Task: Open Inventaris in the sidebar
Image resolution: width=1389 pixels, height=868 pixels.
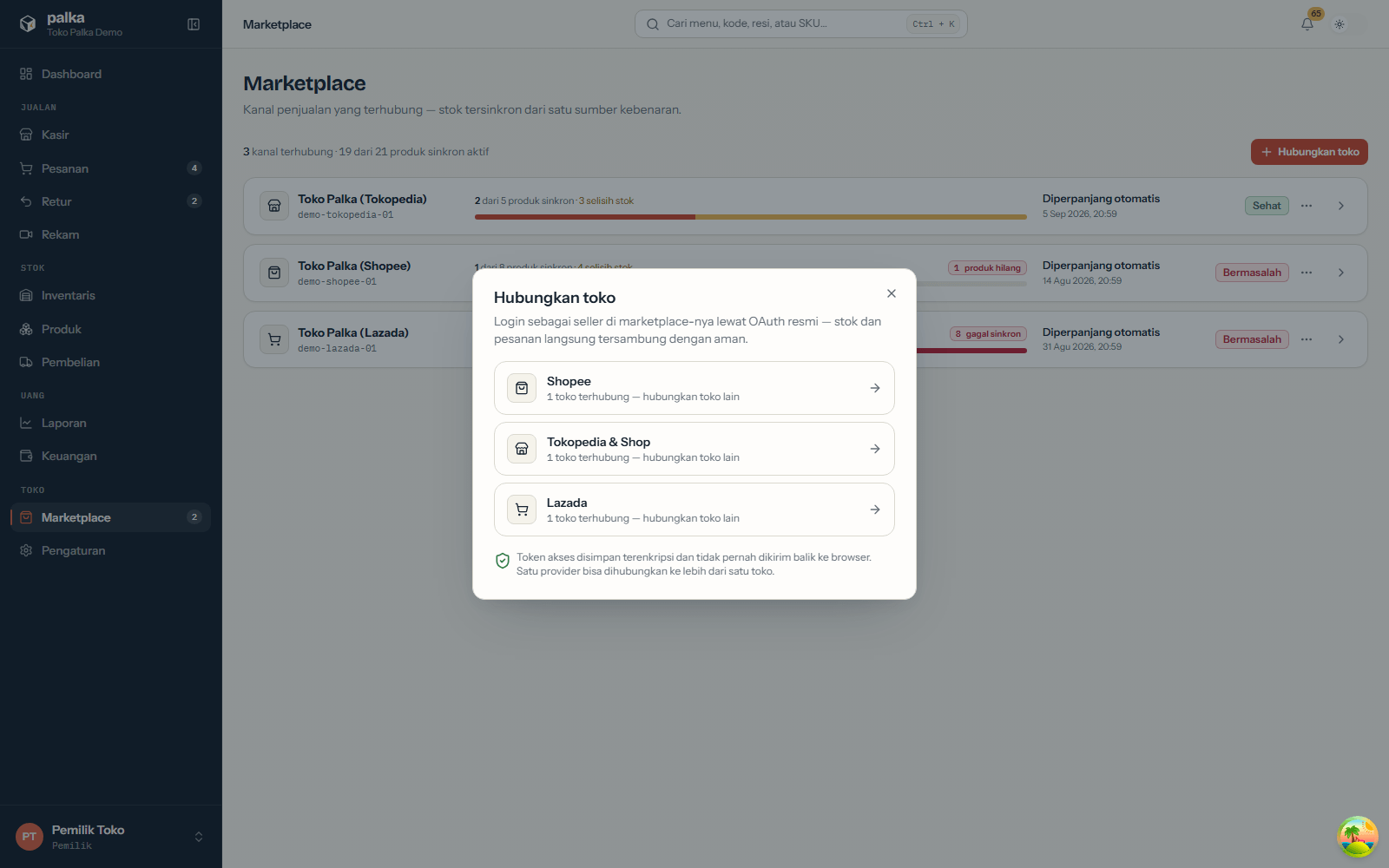Action: click(111, 295)
